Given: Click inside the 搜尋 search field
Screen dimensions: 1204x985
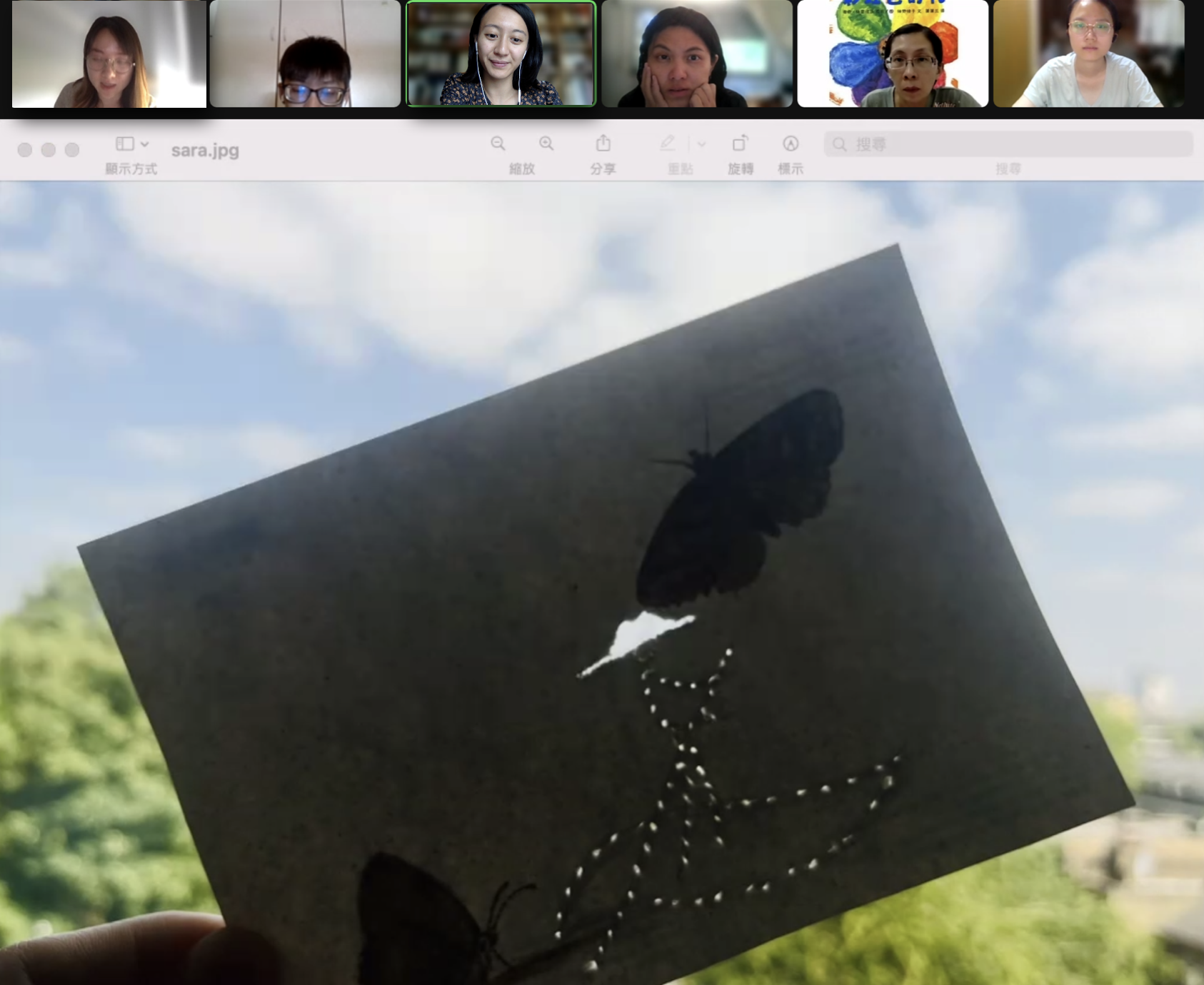Looking at the screenshot, I should pos(1000,143).
